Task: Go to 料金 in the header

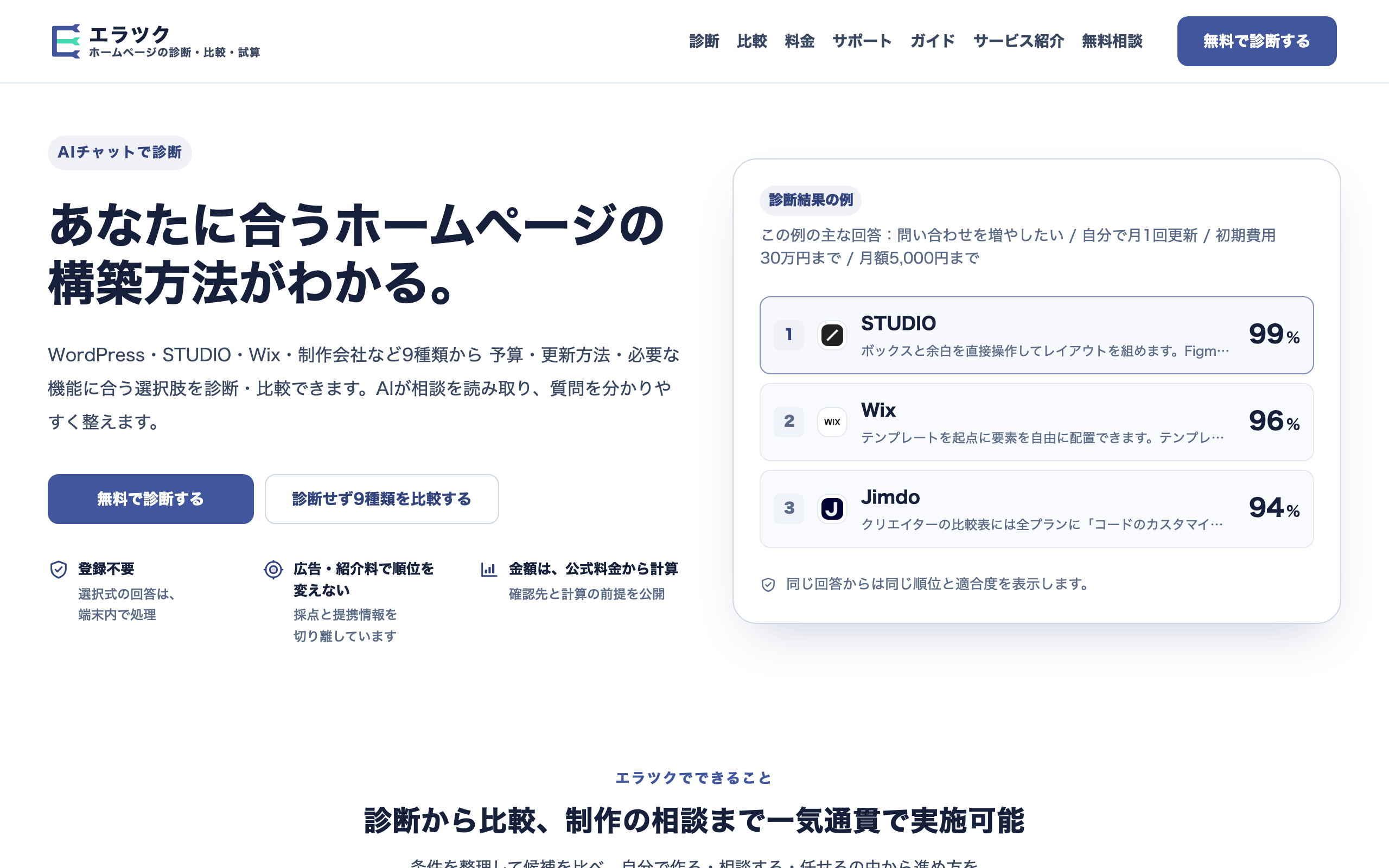Action: (800, 41)
